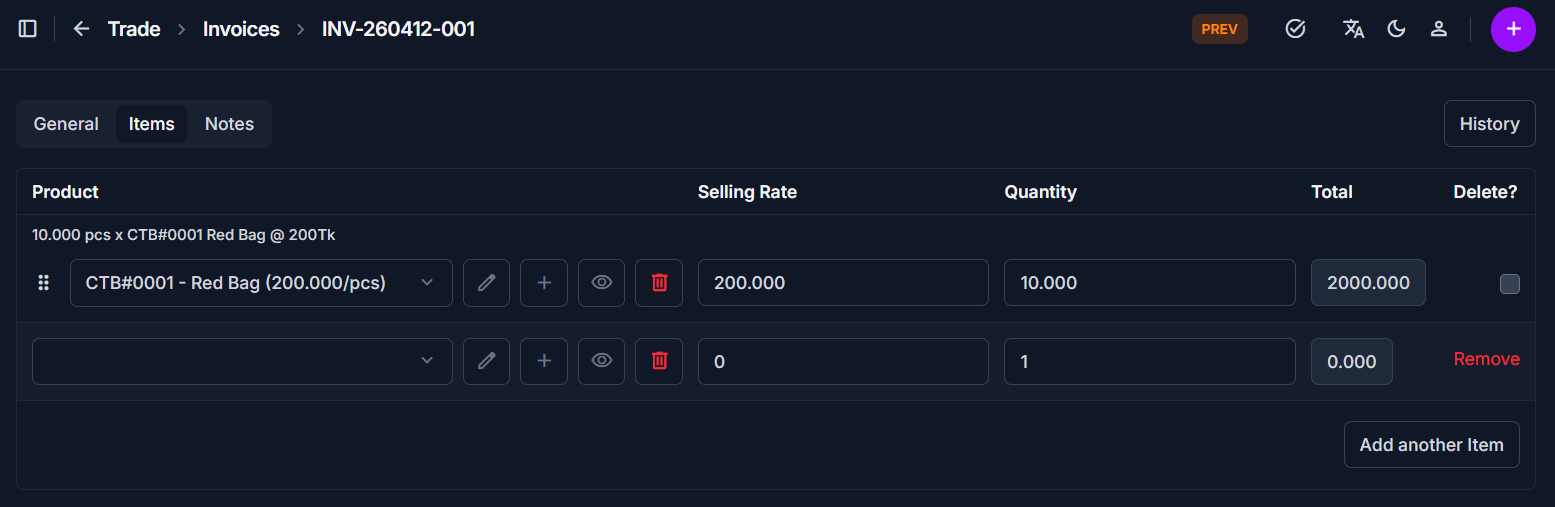The height and width of the screenshot is (507, 1555).
Task: View the empty row product with the eye icon
Action: pos(601,361)
